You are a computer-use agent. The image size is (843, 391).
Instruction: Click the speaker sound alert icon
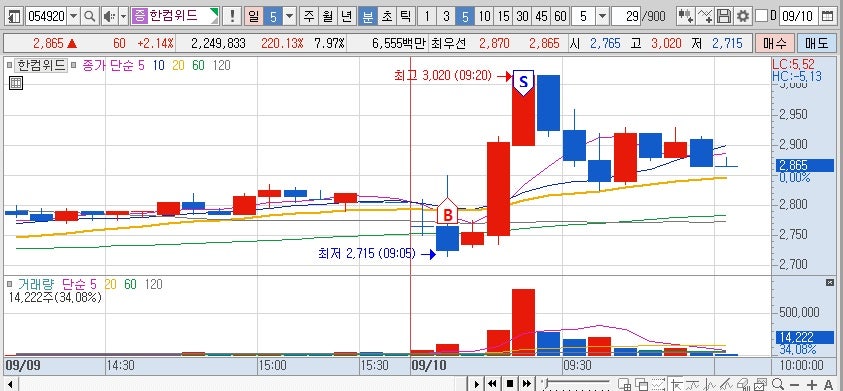pyautogui.click(x=110, y=16)
